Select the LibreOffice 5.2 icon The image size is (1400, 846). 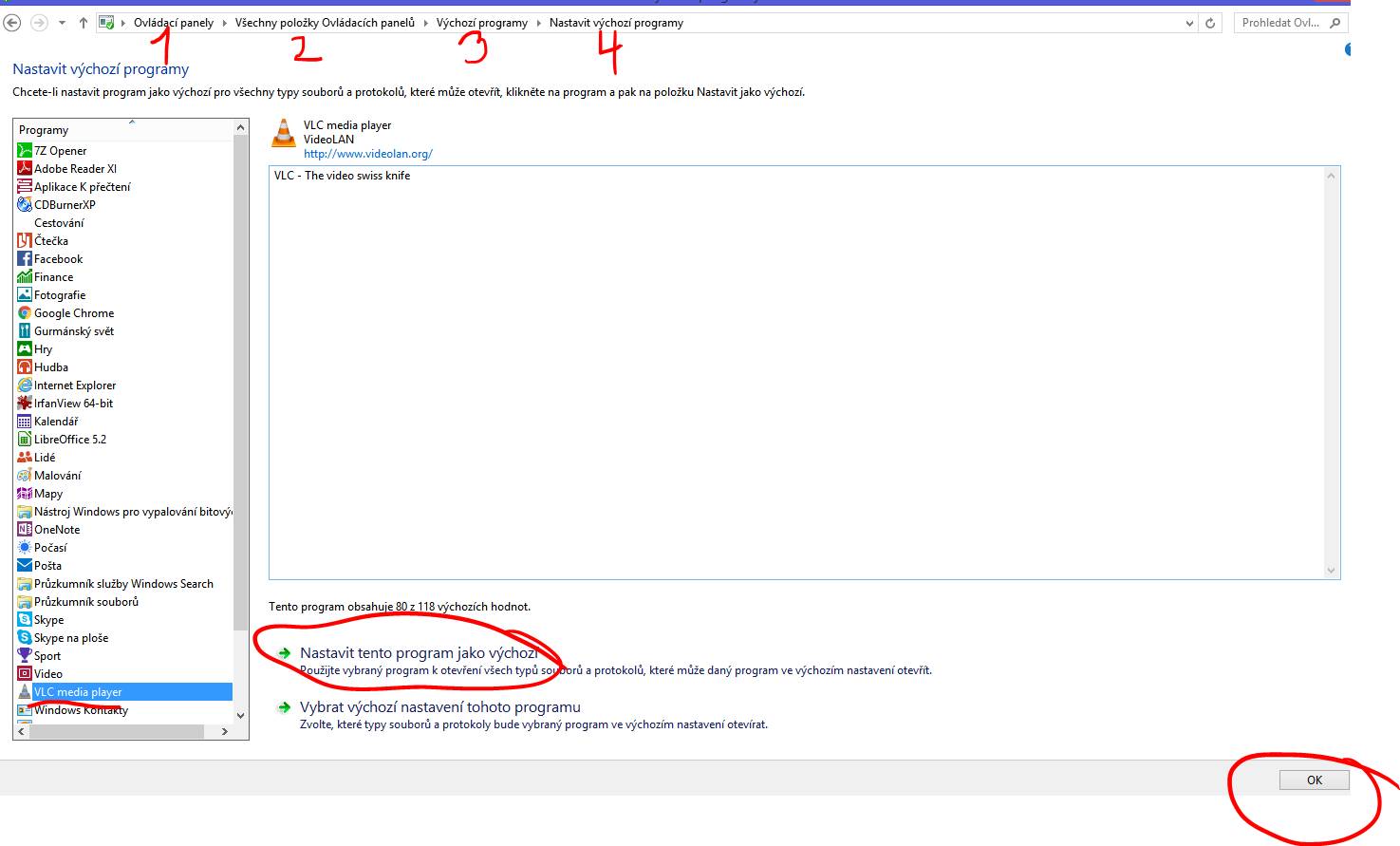point(25,439)
